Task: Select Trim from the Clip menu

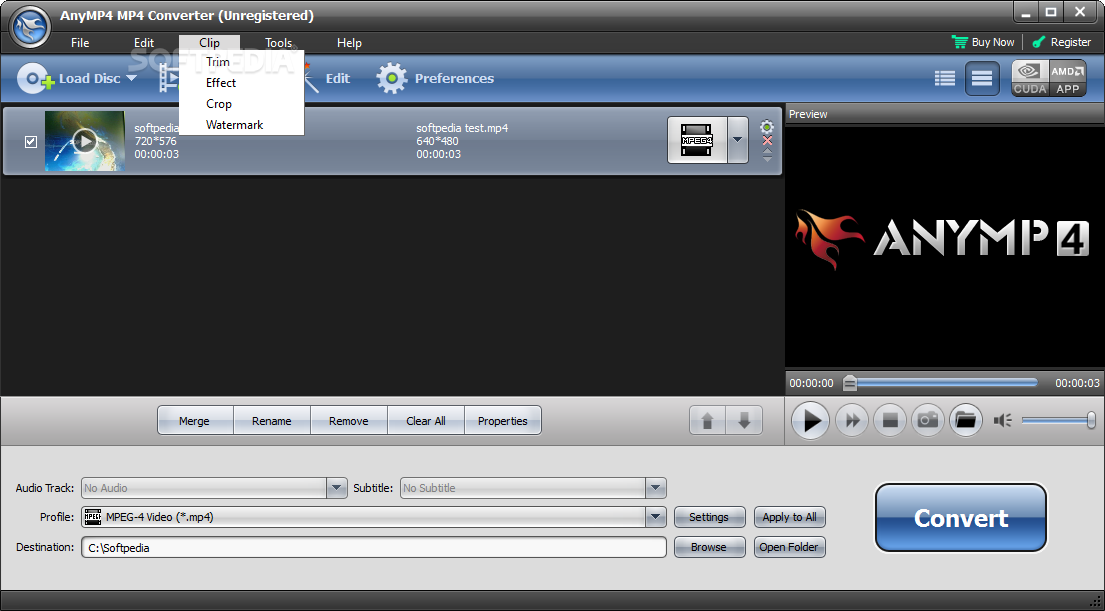Action: coord(218,62)
